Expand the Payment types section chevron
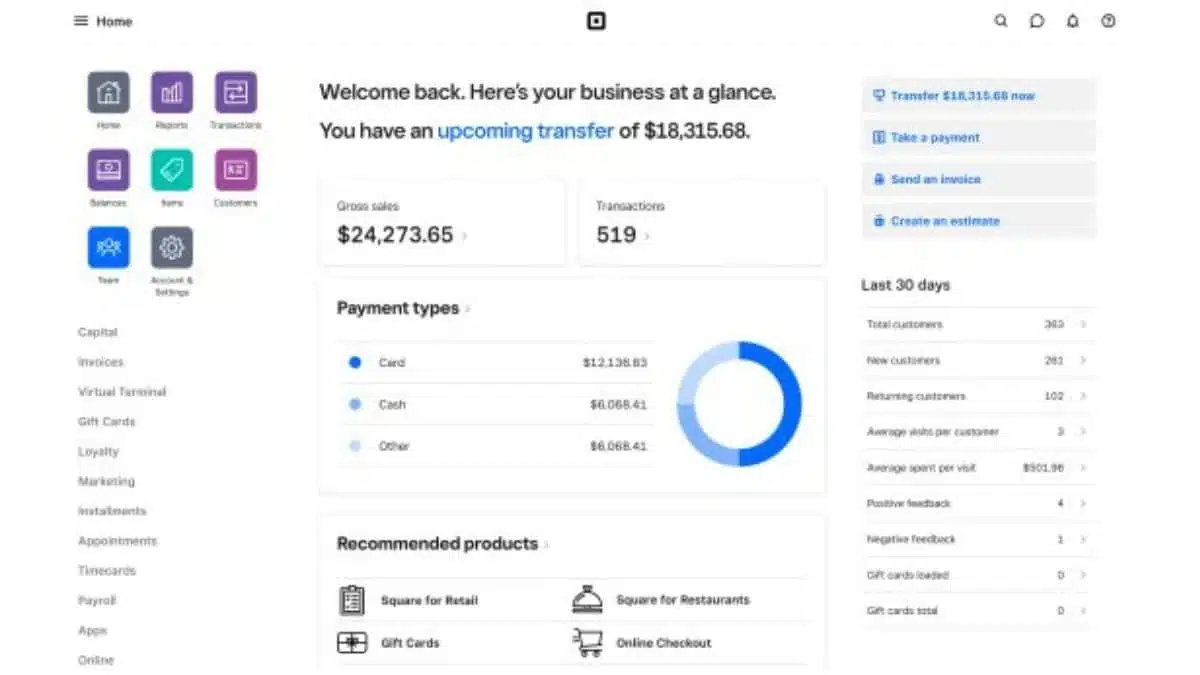 click(468, 309)
